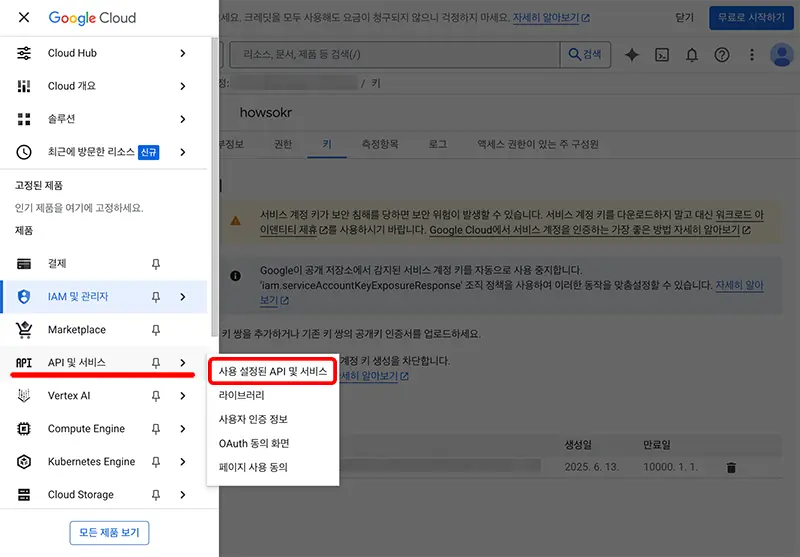
Task: Focus the resource search input field
Action: pos(395,55)
